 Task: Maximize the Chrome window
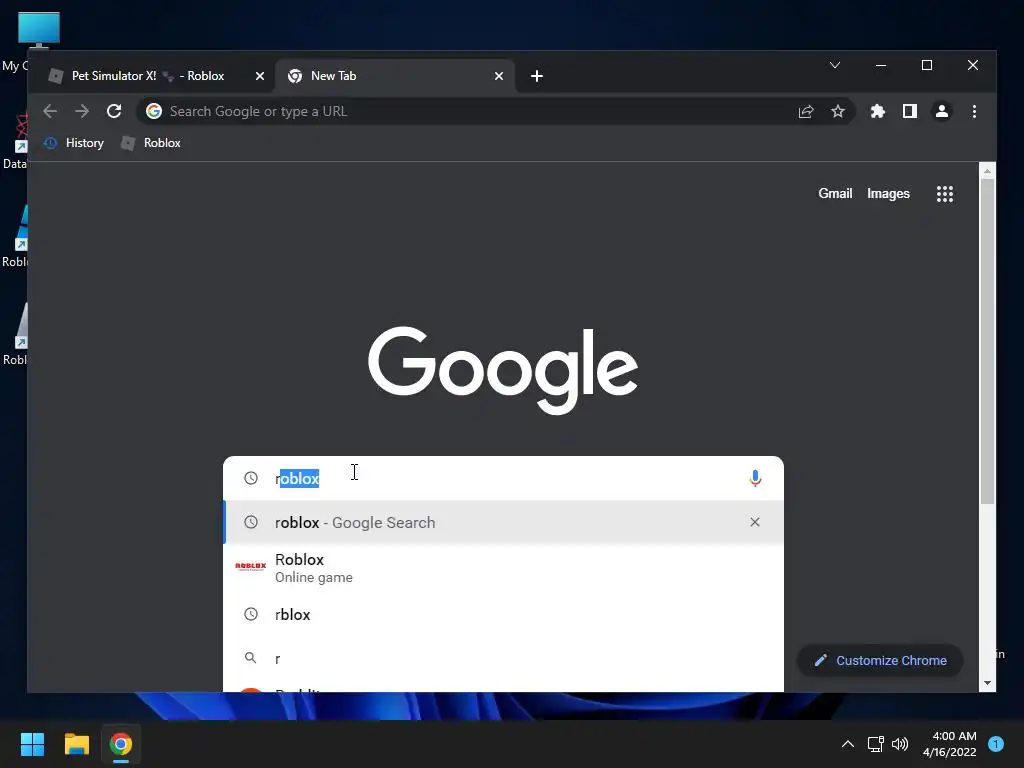[x=927, y=65]
